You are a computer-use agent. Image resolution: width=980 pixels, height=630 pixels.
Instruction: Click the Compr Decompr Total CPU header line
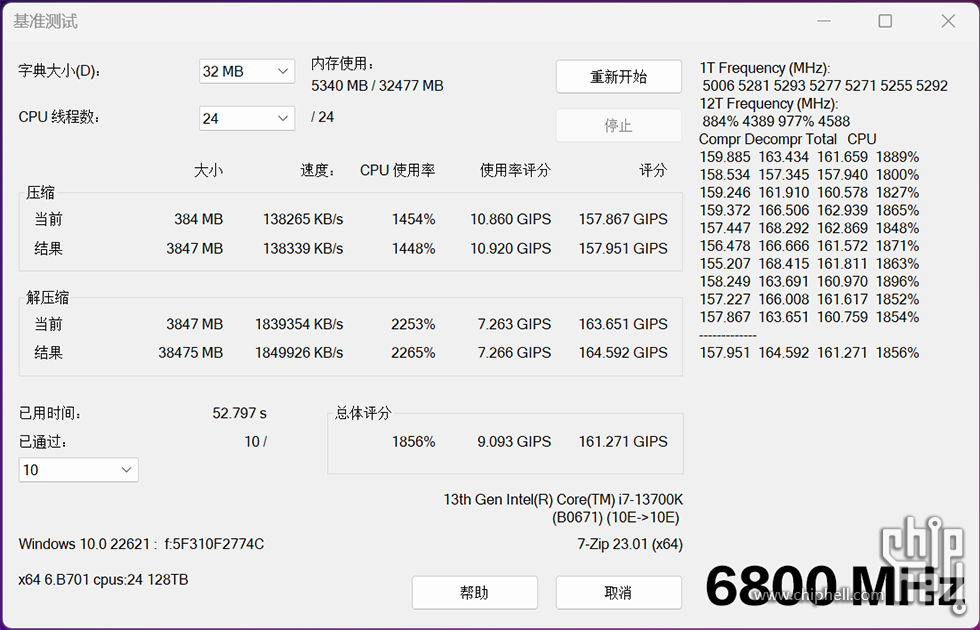(788, 139)
